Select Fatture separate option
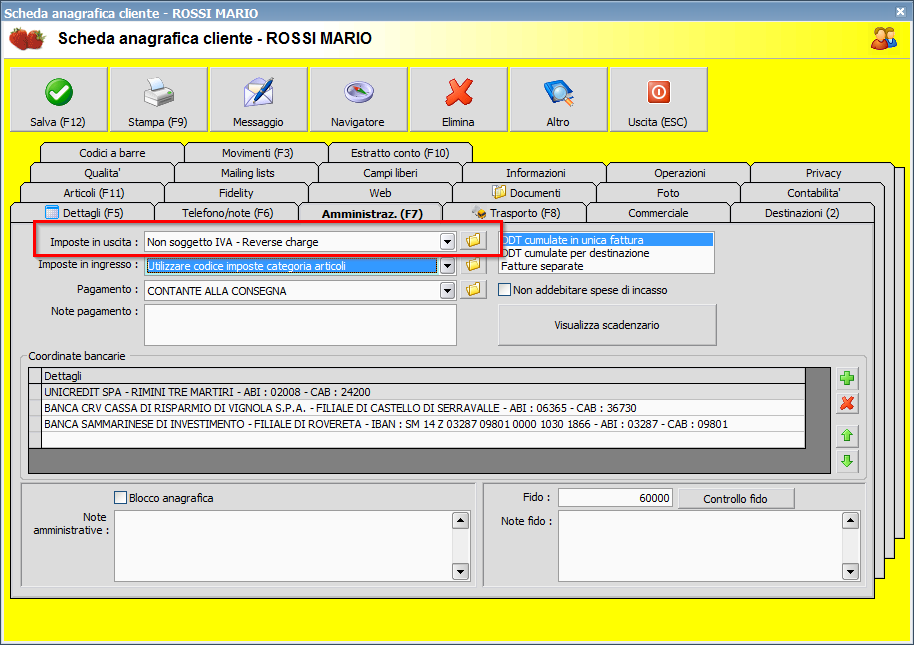Image resolution: width=914 pixels, height=645 pixels. click(606, 266)
